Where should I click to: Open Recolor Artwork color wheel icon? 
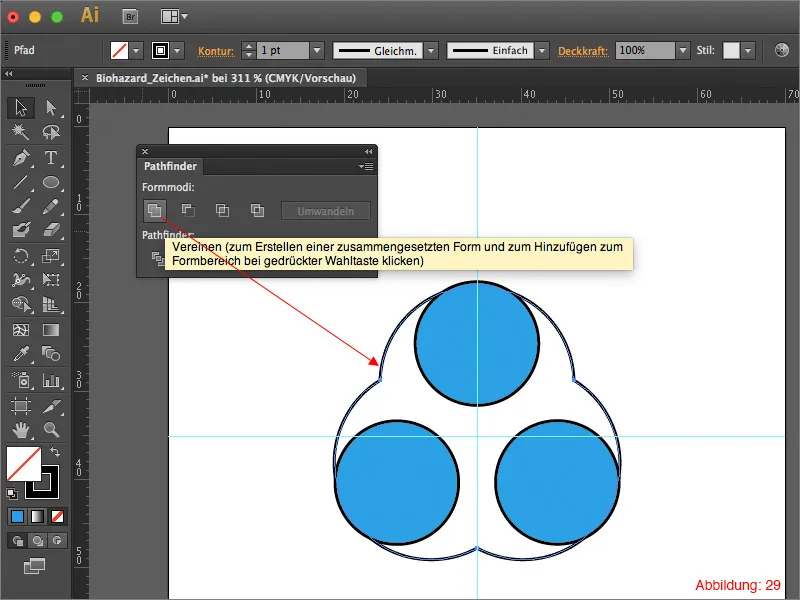click(x=782, y=50)
